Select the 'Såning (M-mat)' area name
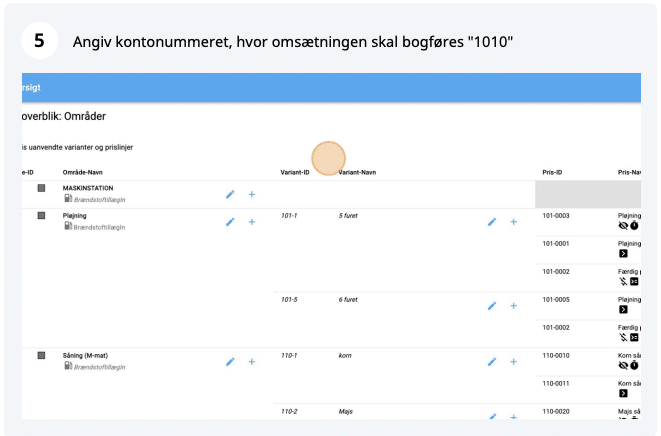The width and height of the screenshot is (661, 436). [x=85, y=355]
